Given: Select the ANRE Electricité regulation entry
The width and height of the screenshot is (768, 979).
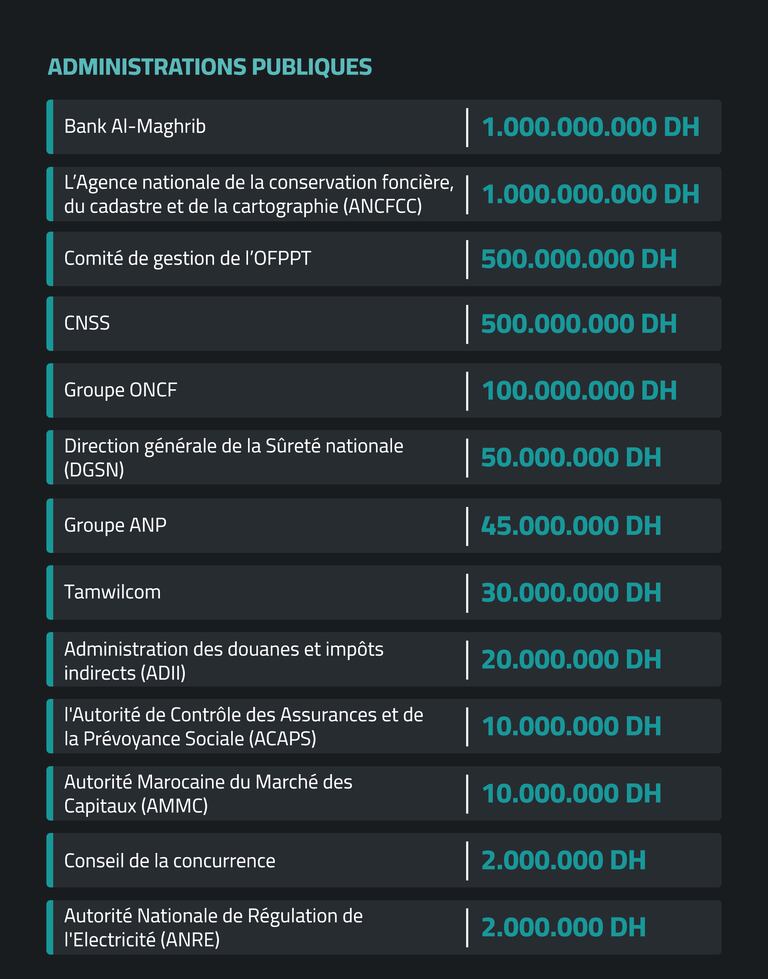Looking at the screenshot, I should pyautogui.click(x=213, y=927).
